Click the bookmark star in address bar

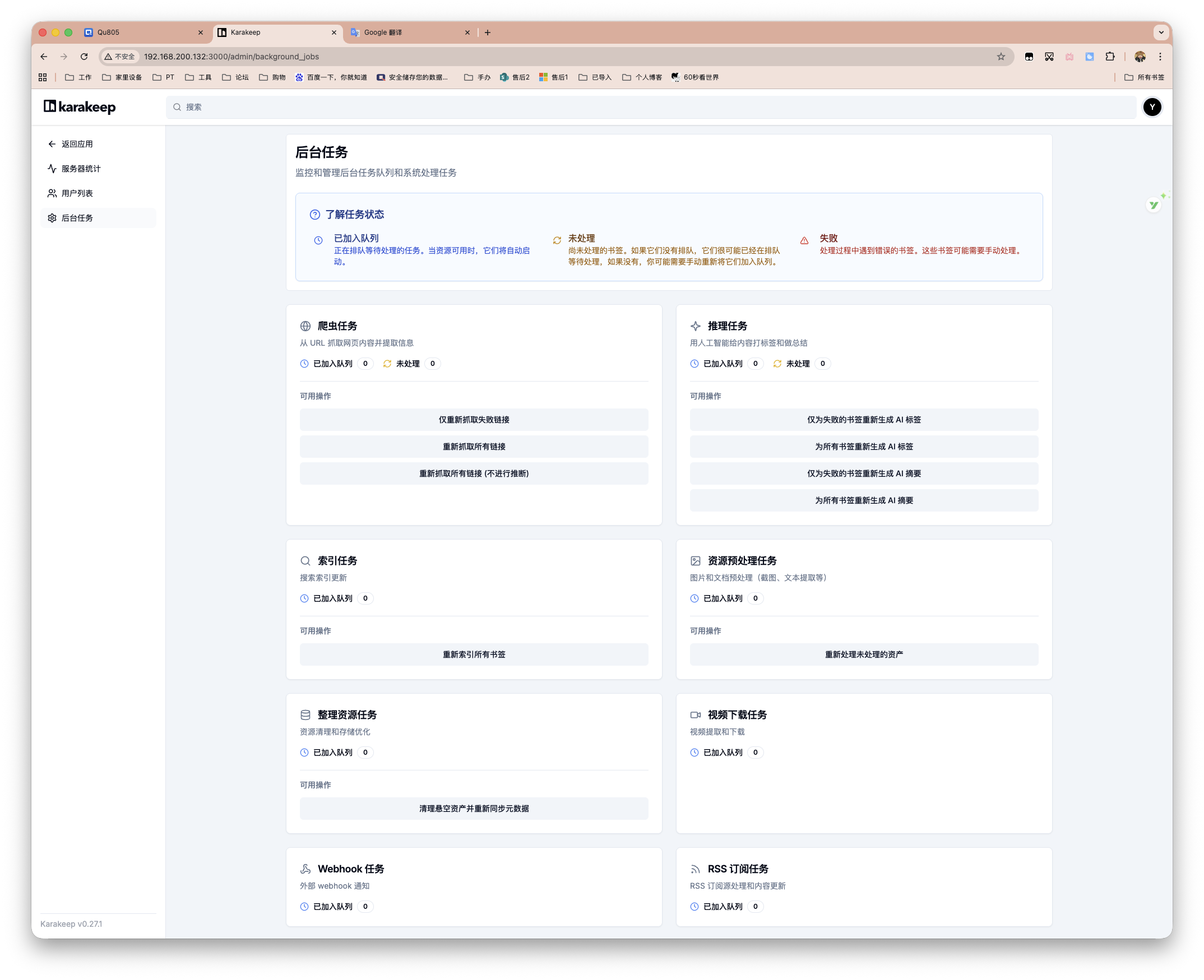pyautogui.click(x=1001, y=57)
